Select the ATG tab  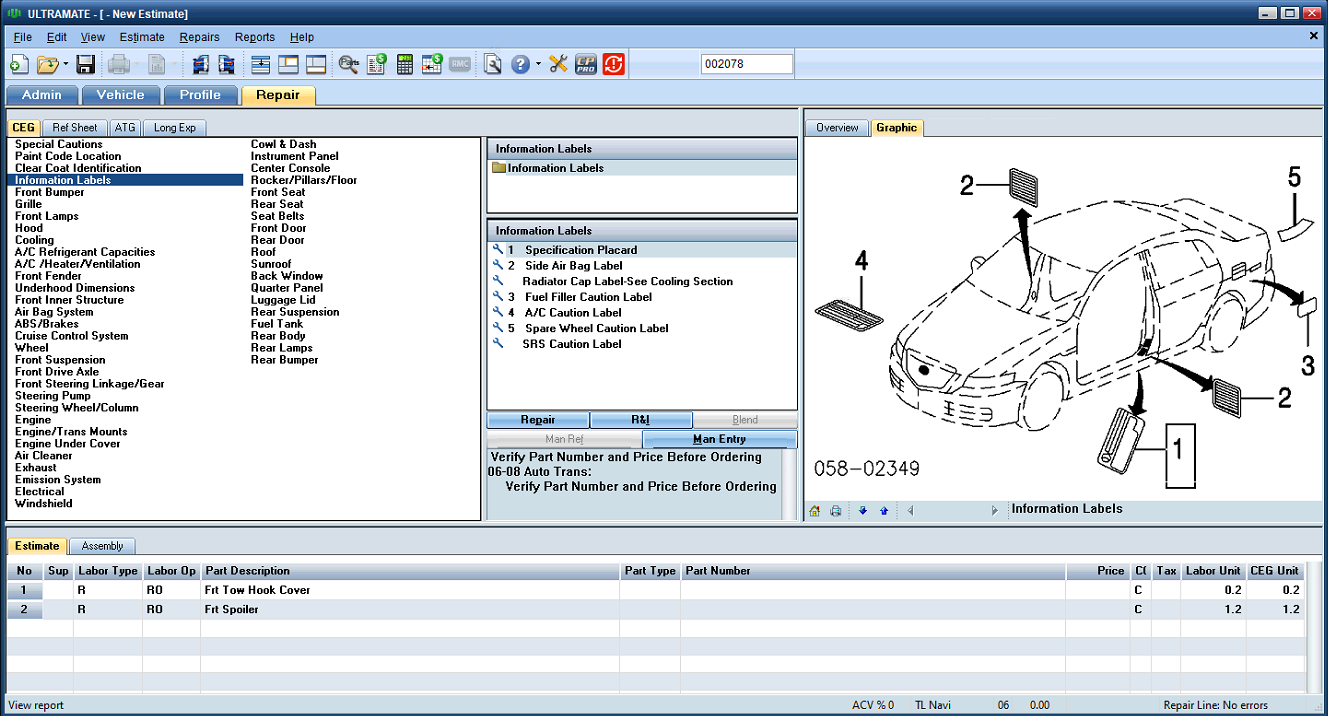pyautogui.click(x=125, y=128)
